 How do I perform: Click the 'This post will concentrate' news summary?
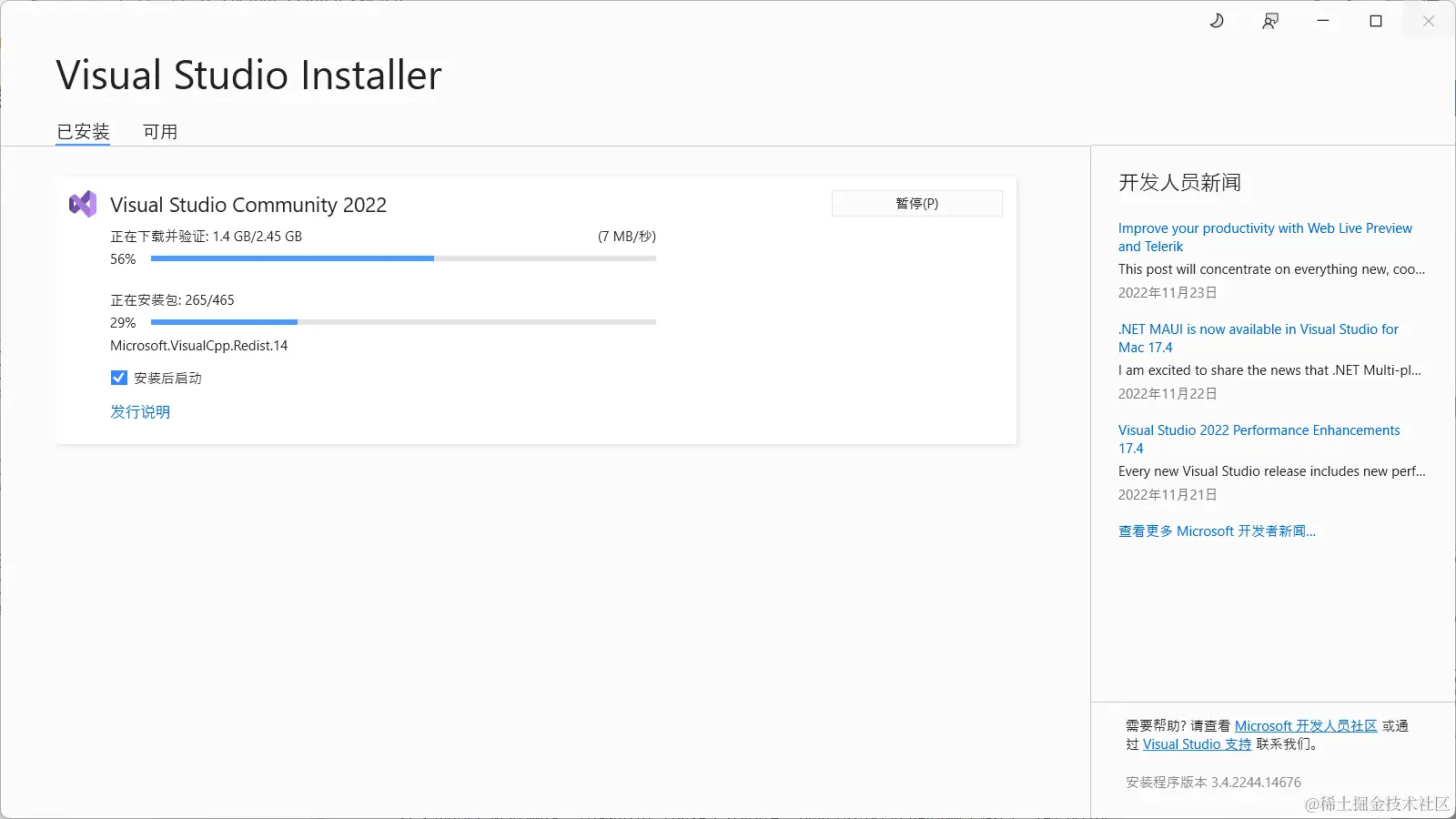1272,269
